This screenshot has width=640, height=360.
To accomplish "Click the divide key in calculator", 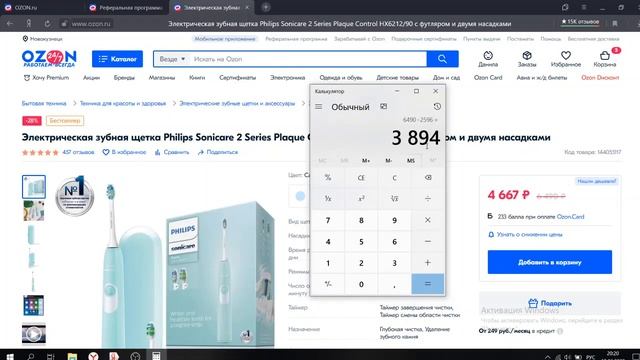I will coord(427,199).
